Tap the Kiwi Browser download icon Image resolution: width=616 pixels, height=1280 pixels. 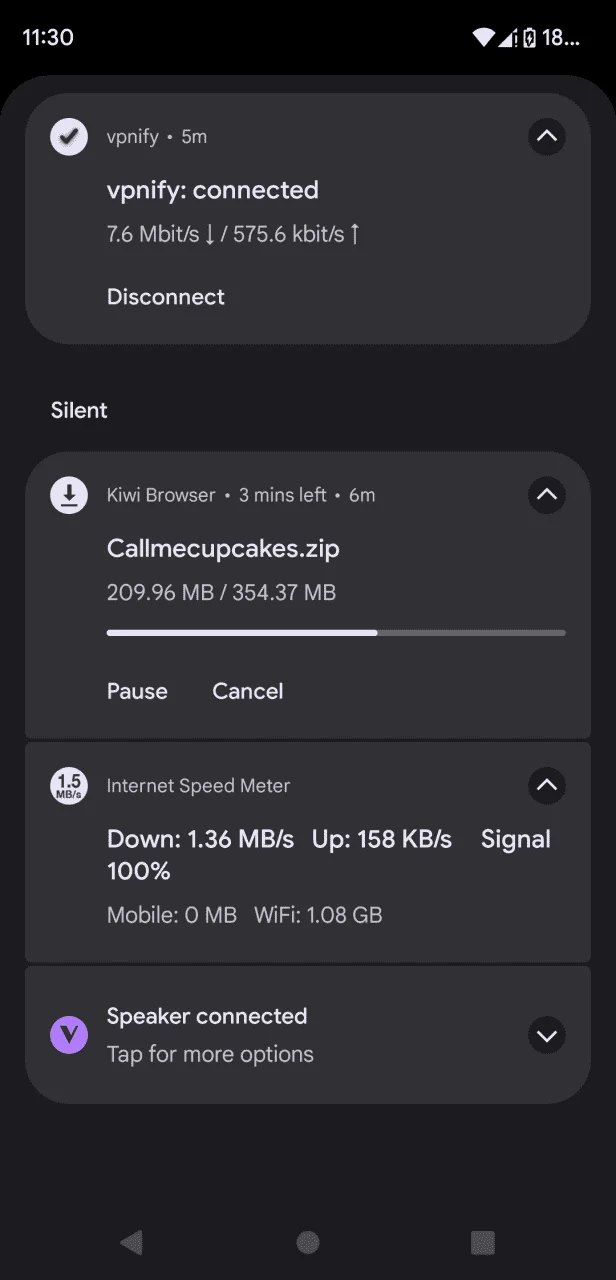[69, 495]
